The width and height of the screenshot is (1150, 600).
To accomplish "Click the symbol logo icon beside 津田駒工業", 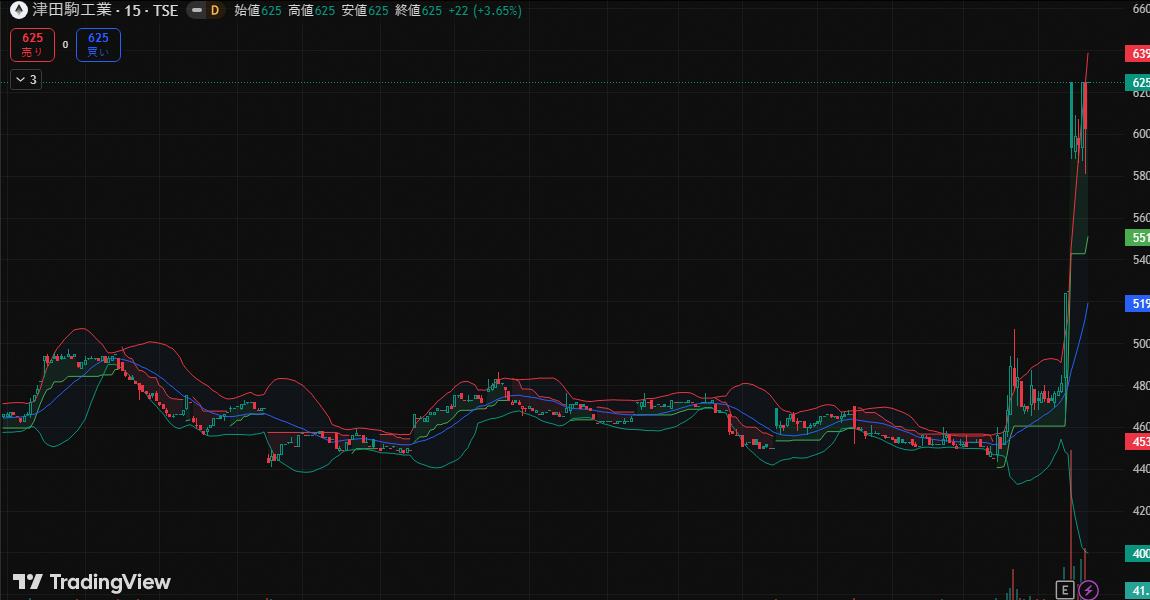I will point(18,10).
